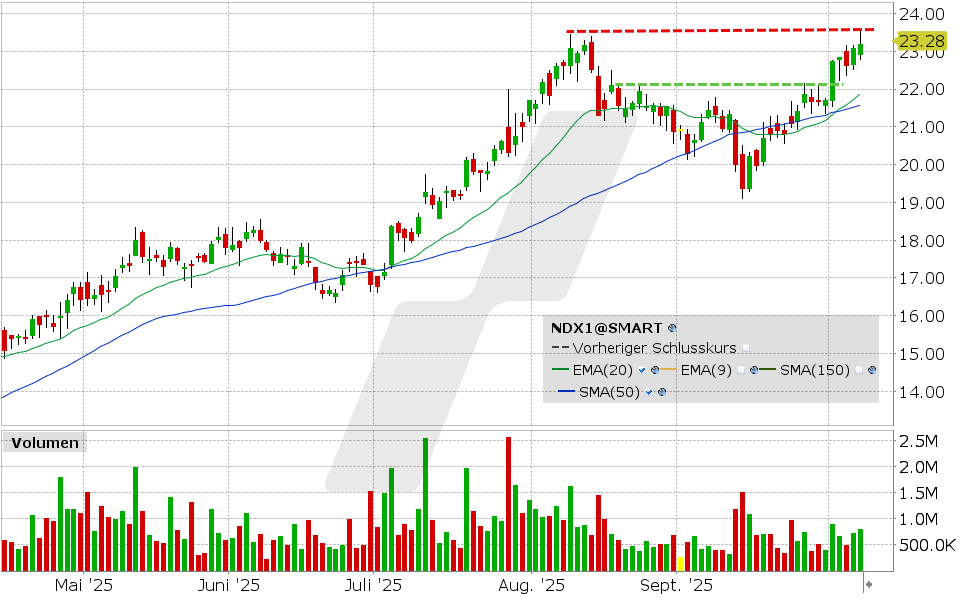Open settings icon next to NDX1@SMART
This screenshot has height=600, width=960.
672,327
